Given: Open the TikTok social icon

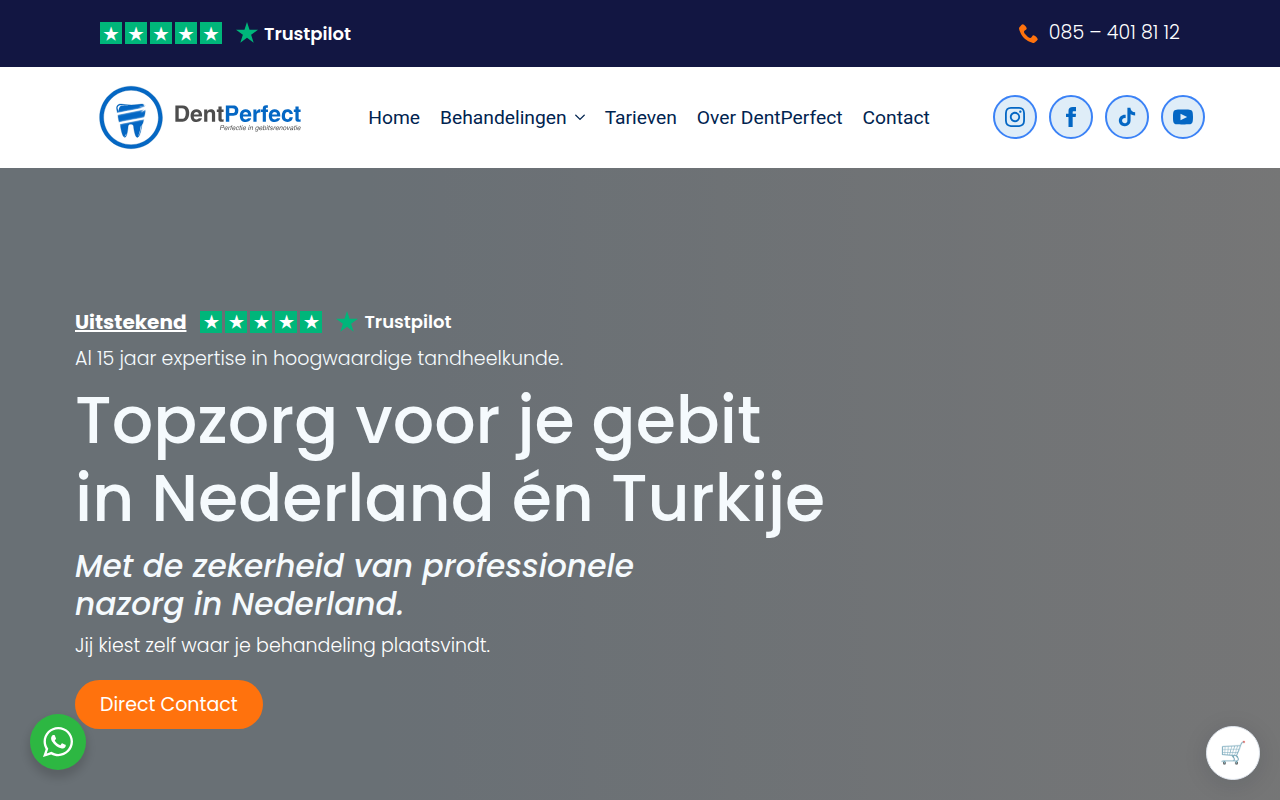Looking at the screenshot, I should tap(1127, 117).
